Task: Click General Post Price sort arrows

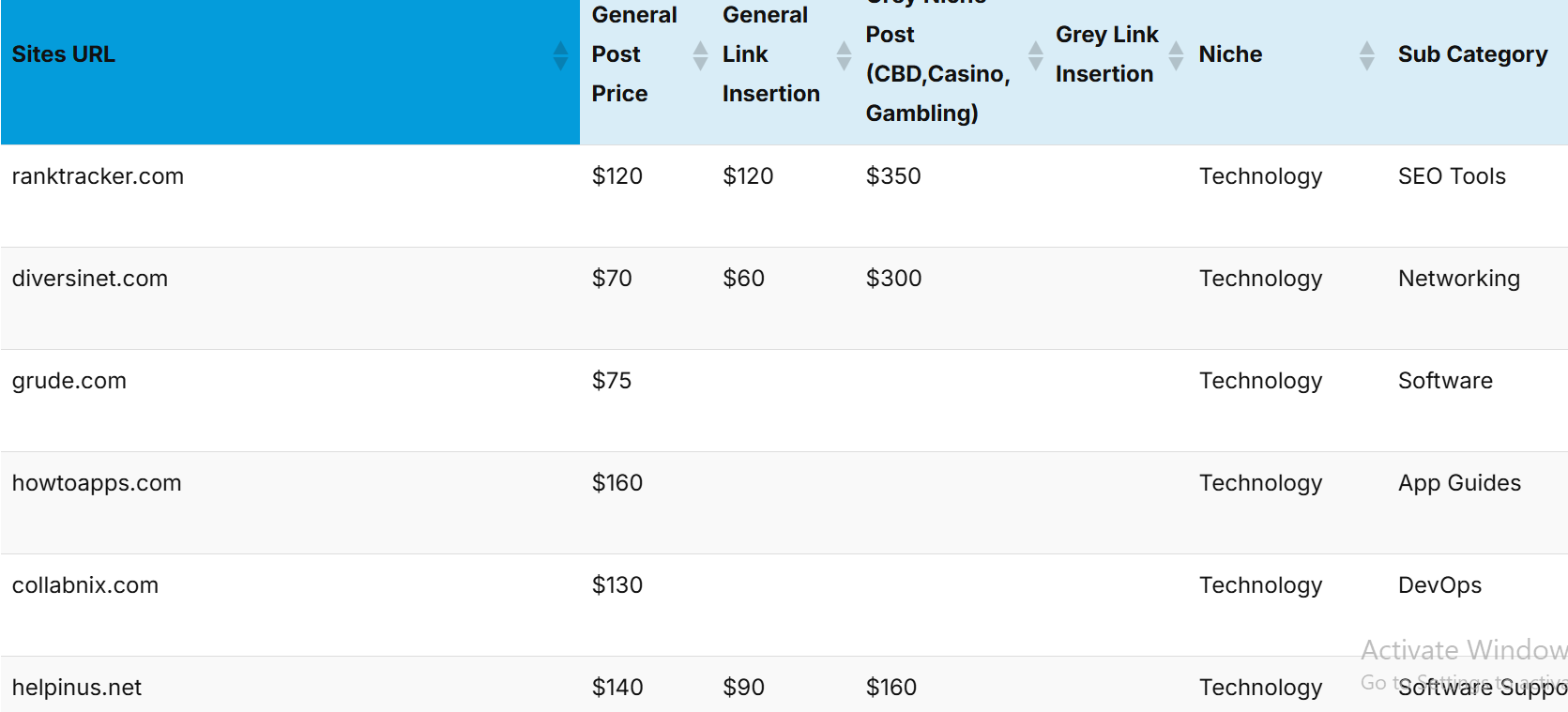Action: (700, 55)
